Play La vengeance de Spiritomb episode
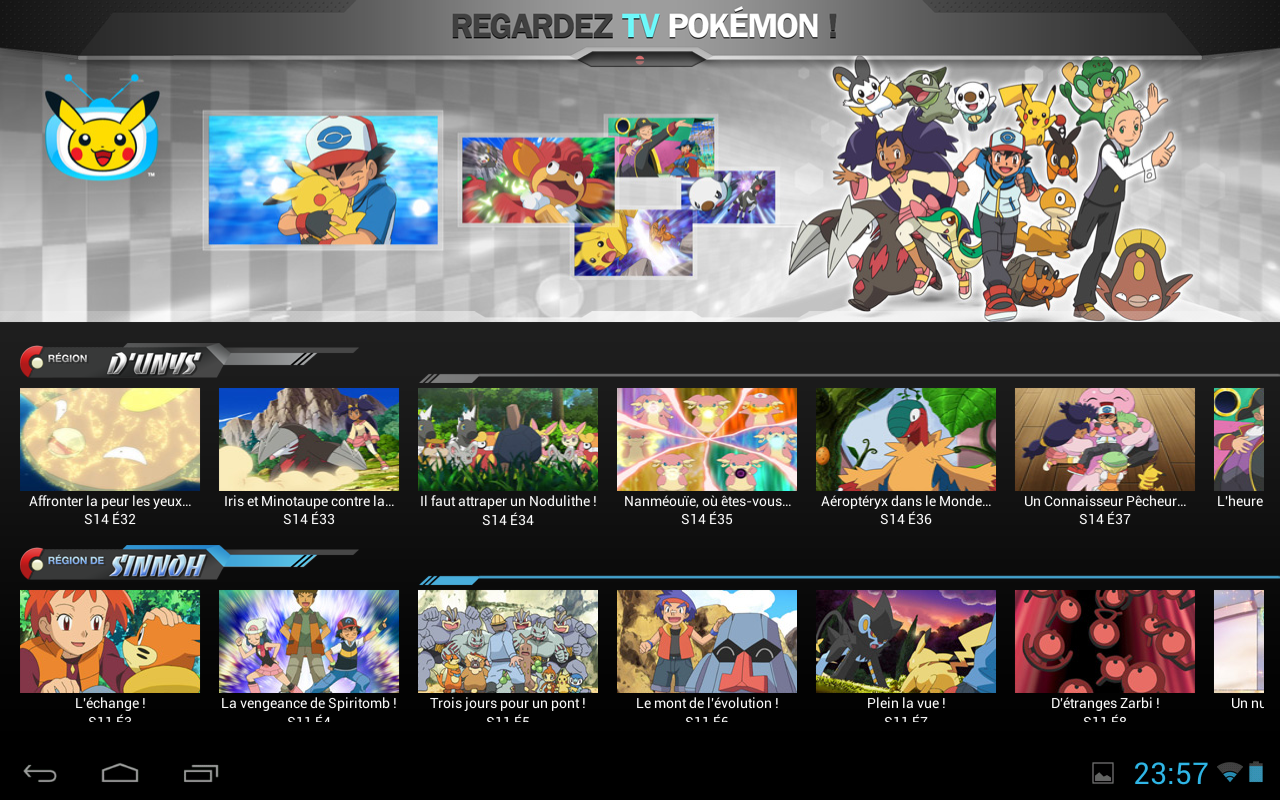This screenshot has height=800, width=1280. 309,641
